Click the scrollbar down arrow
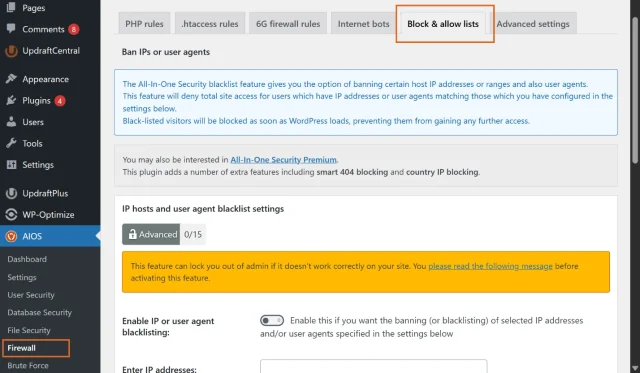The width and height of the screenshot is (640, 373). click(635, 368)
